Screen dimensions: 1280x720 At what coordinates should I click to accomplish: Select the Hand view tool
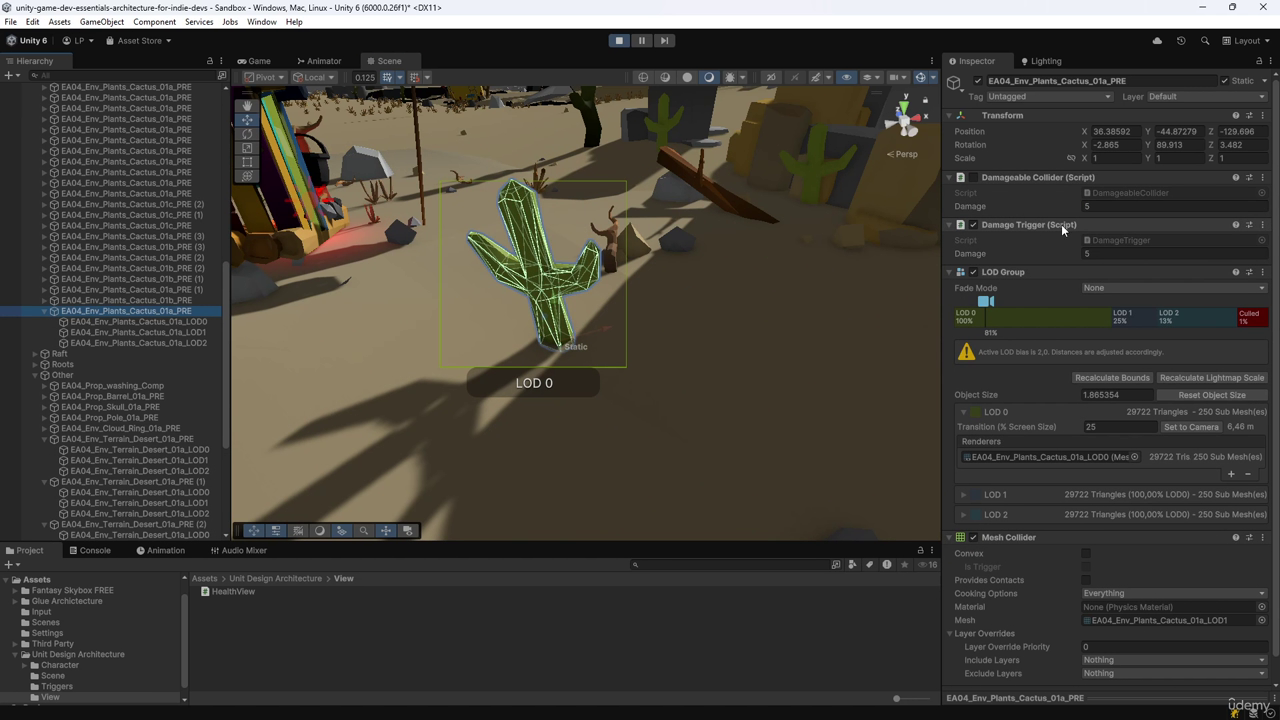(248, 105)
